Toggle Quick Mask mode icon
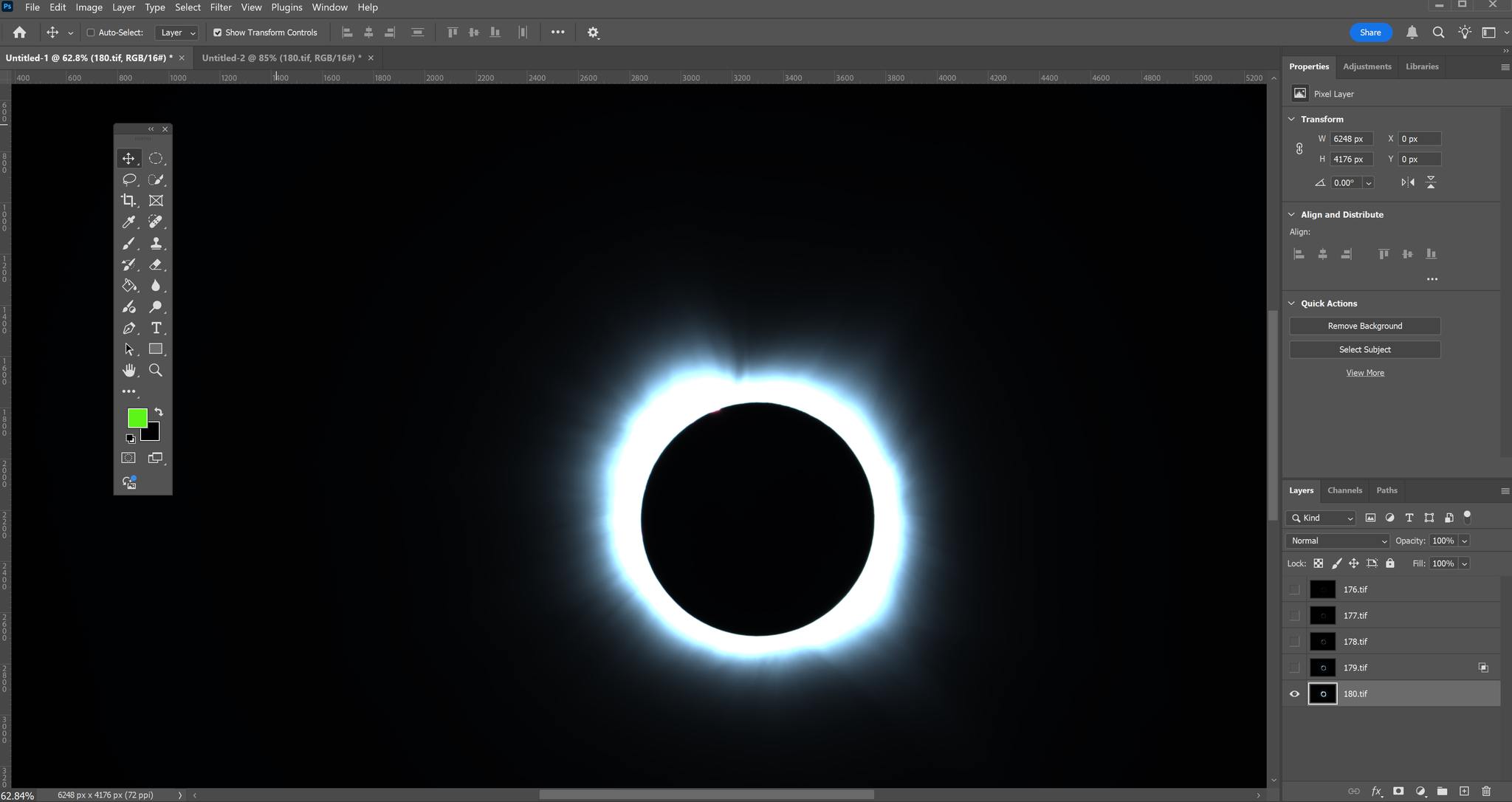This screenshot has width=1512, height=802. click(x=128, y=458)
